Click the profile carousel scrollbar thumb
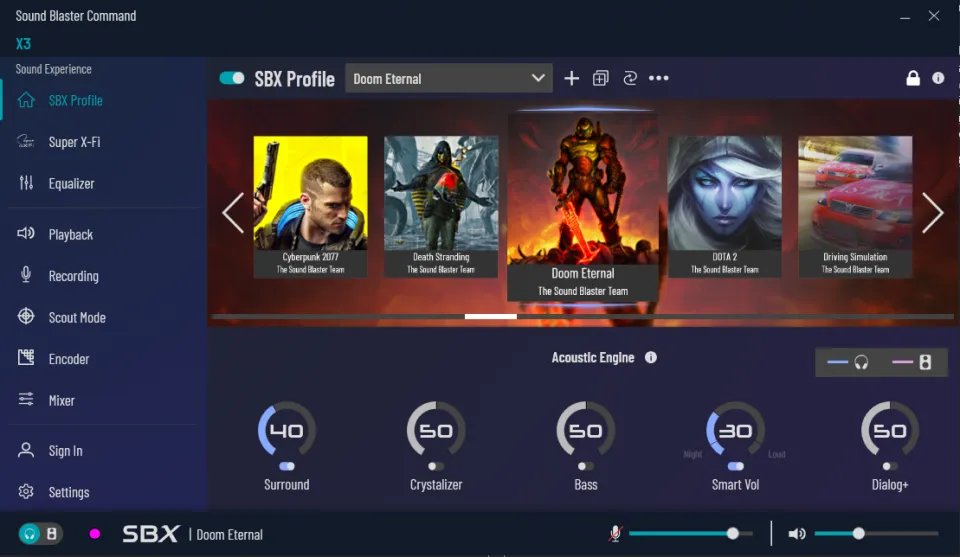 point(490,316)
